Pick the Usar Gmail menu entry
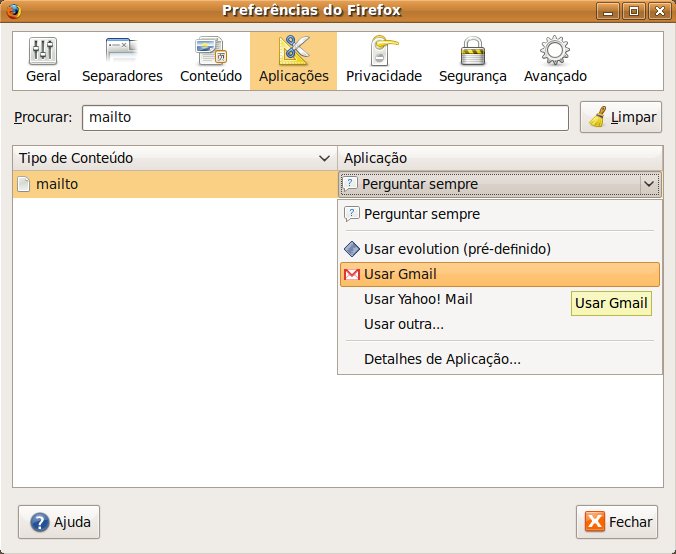Image resolution: width=676 pixels, height=554 pixels. (500, 274)
